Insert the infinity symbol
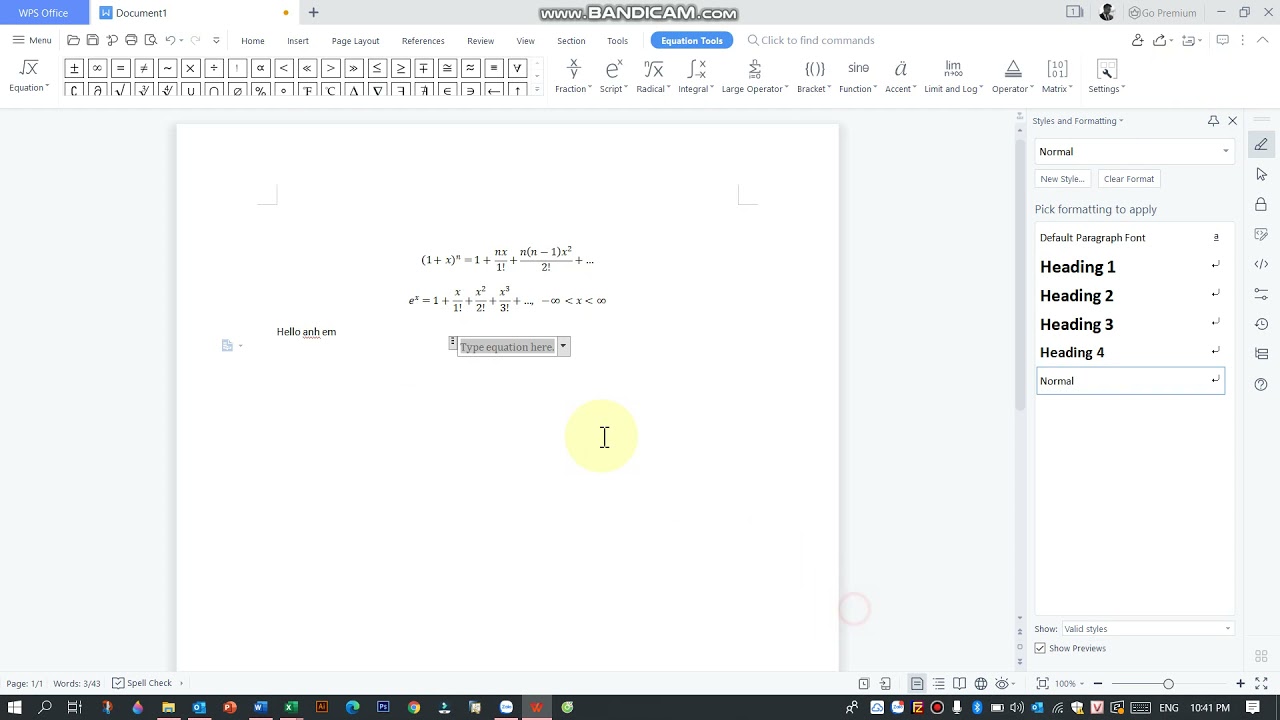The height and width of the screenshot is (720, 1280). pos(97,68)
